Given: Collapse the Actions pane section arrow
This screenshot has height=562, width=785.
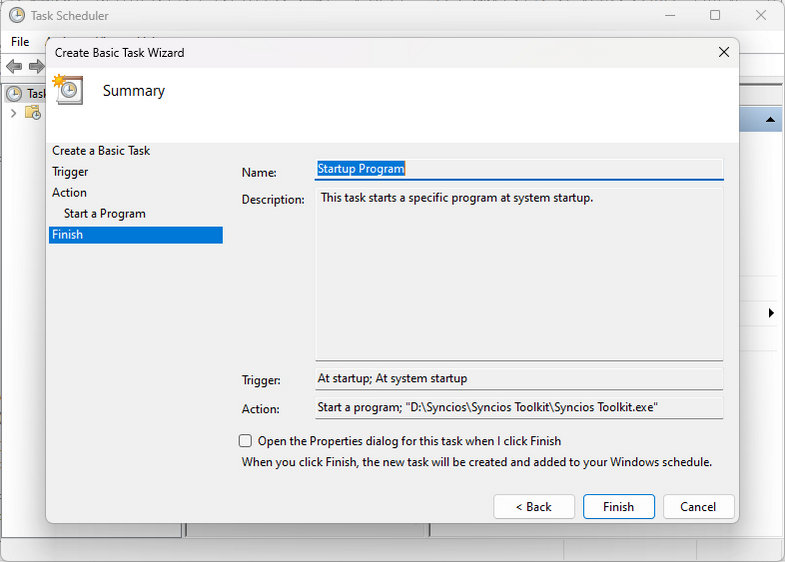Looking at the screenshot, I should (x=770, y=120).
